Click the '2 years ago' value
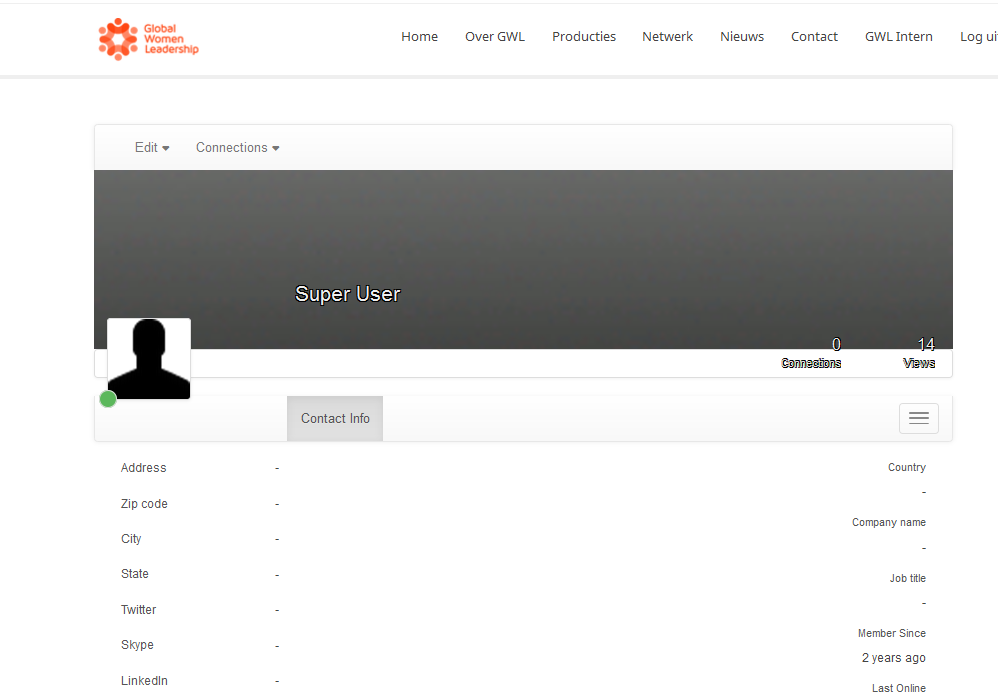The width and height of the screenshot is (998, 694). 894,658
